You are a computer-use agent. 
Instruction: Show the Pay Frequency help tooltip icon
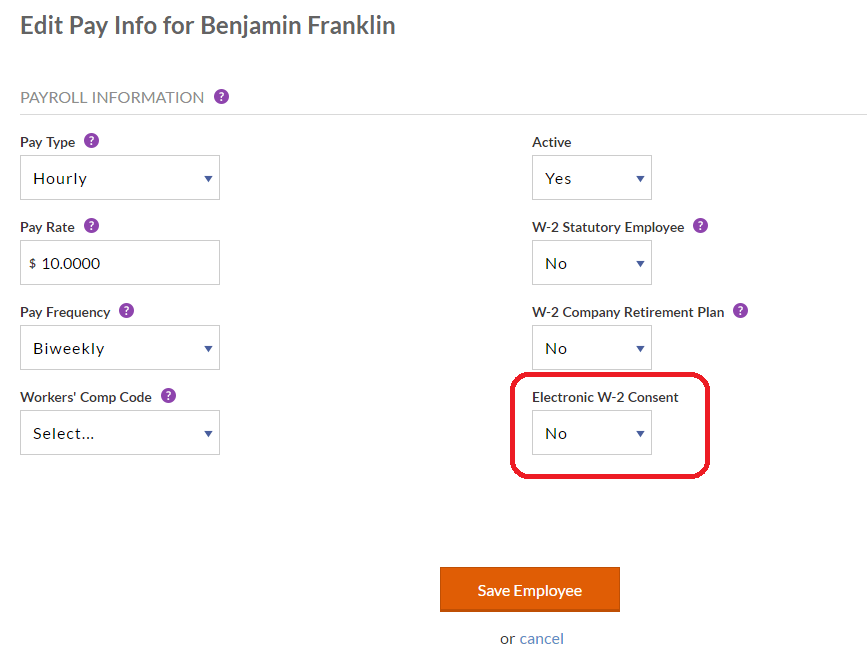127,311
